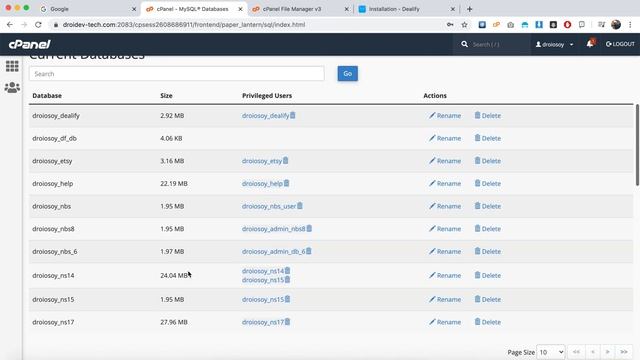The height and width of the screenshot is (360, 640).
Task: Open the saved password key icon
Action: click(x=450, y=24)
